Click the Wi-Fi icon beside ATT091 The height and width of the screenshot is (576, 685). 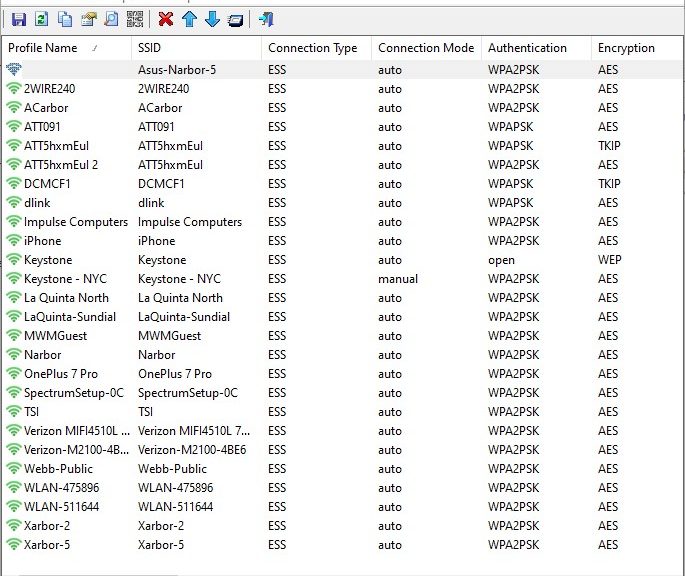point(14,126)
